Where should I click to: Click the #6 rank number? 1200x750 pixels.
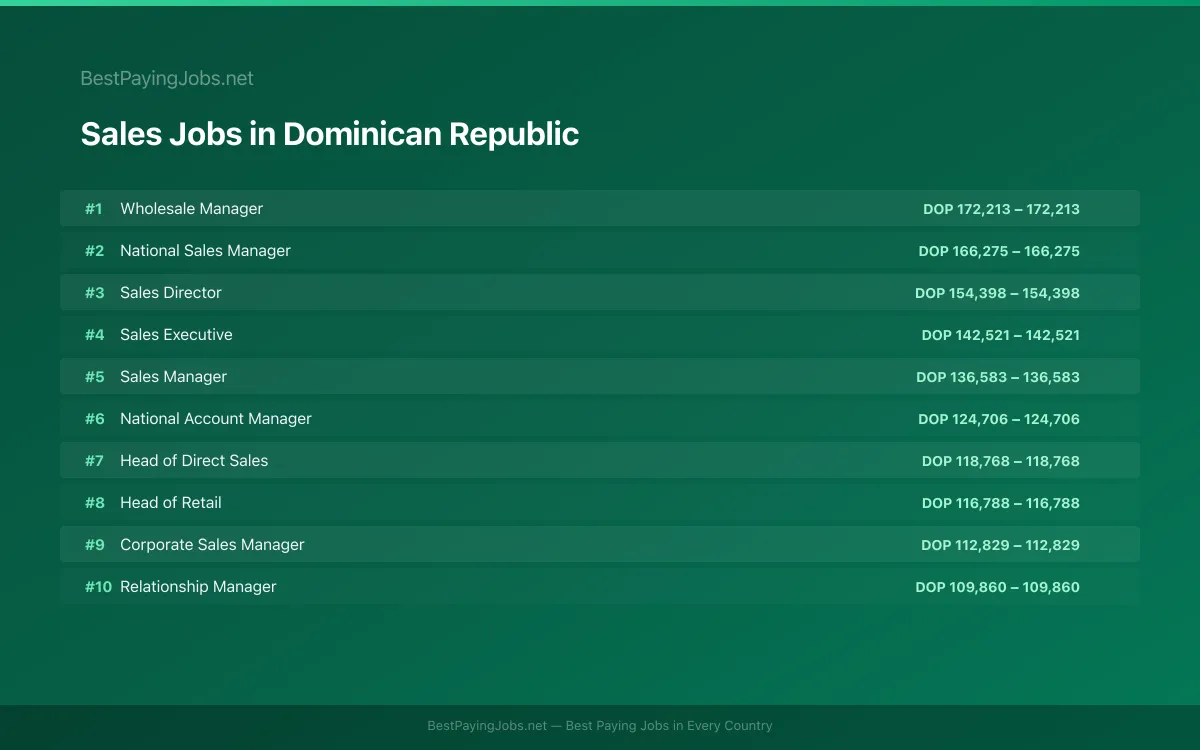(x=94, y=419)
